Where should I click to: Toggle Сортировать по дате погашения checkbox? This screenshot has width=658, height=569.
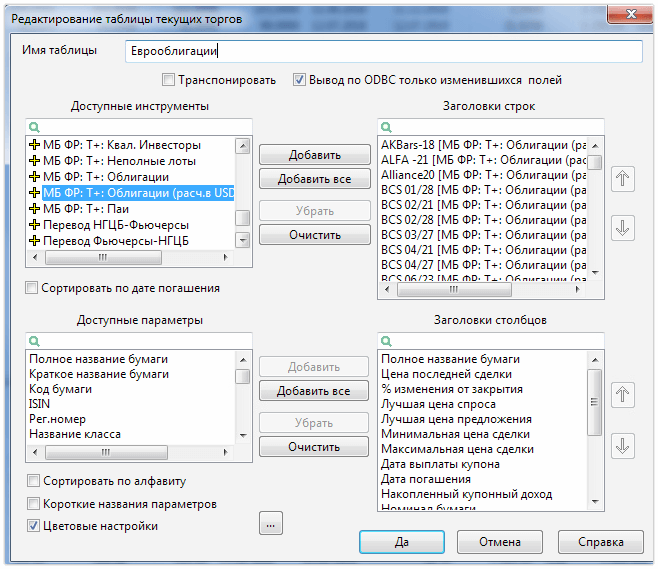pos(33,288)
